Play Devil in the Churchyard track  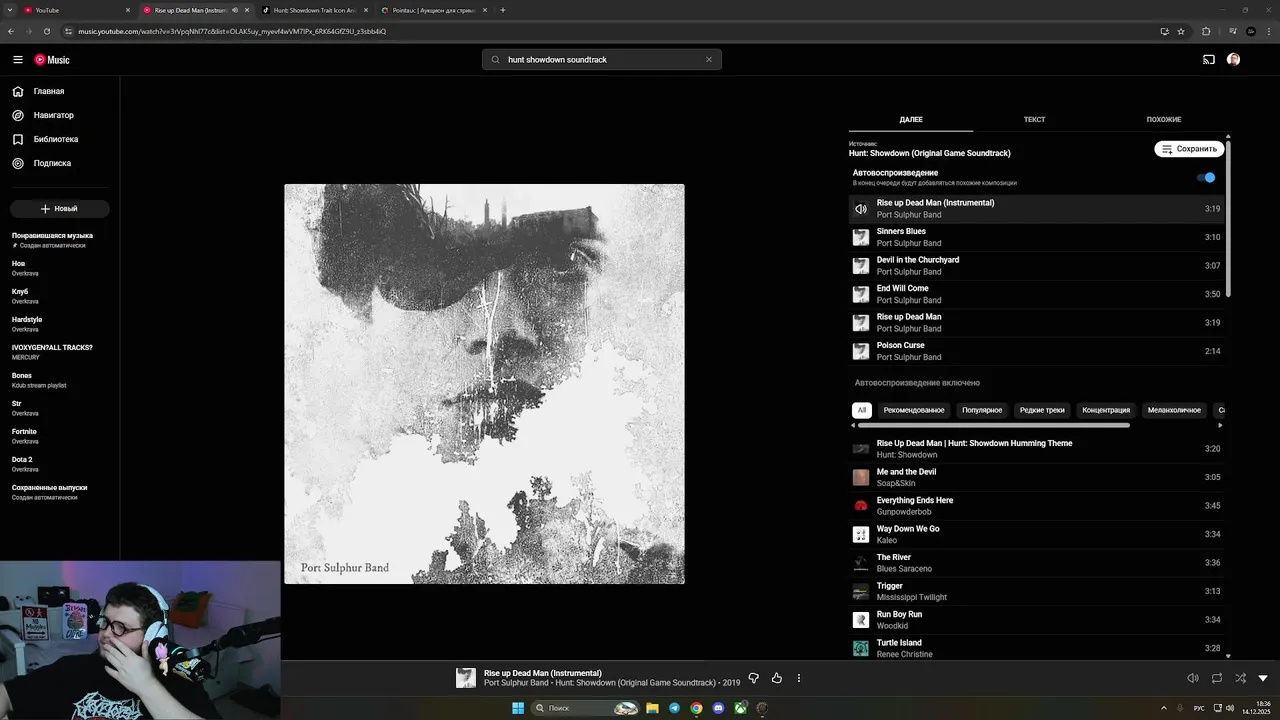[1037, 266]
